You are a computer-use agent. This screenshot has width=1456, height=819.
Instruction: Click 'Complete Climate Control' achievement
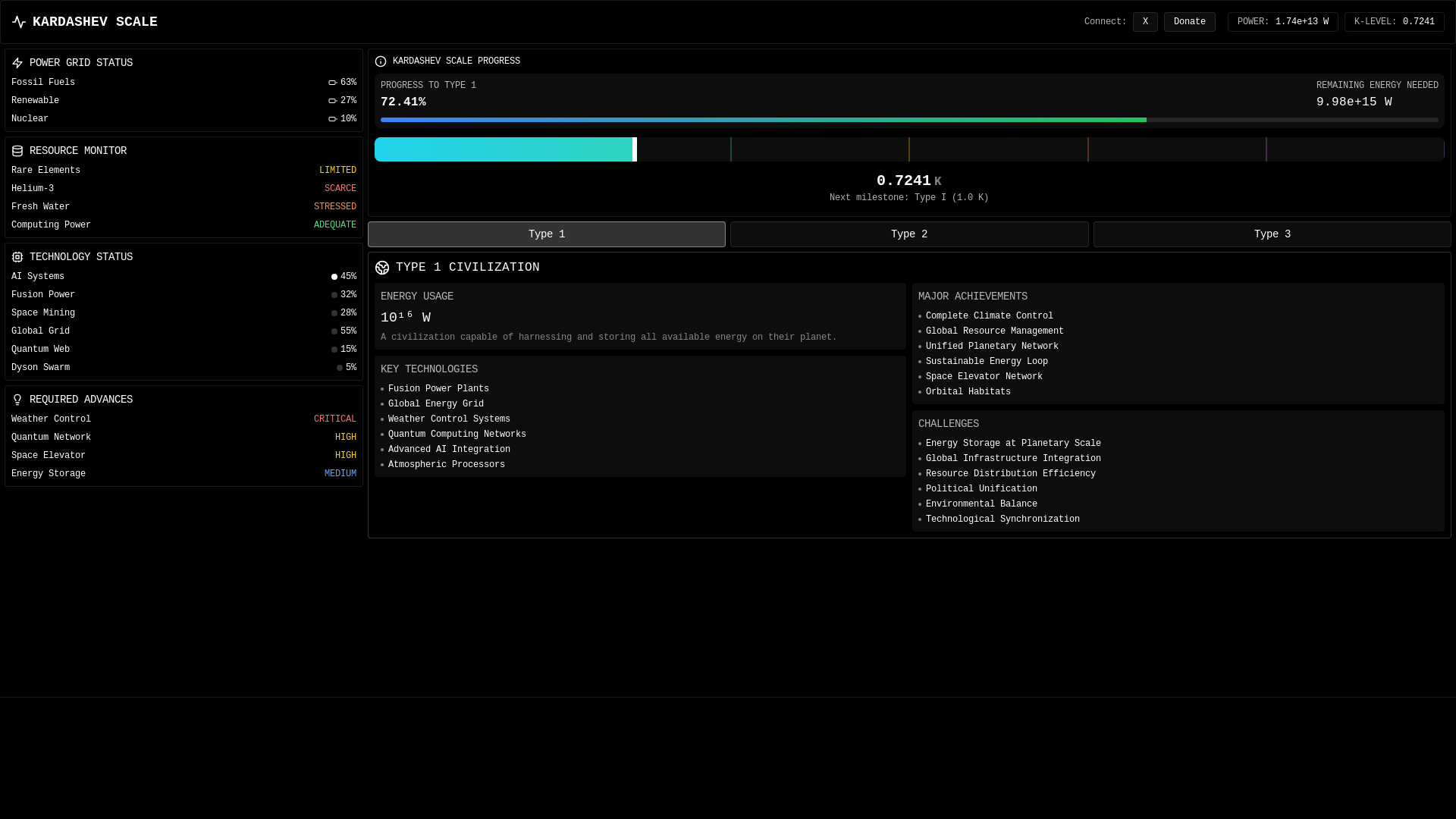coord(990,316)
